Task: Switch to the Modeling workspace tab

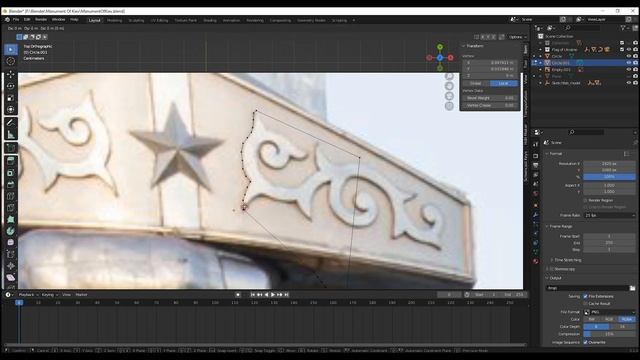Action: coord(114,20)
